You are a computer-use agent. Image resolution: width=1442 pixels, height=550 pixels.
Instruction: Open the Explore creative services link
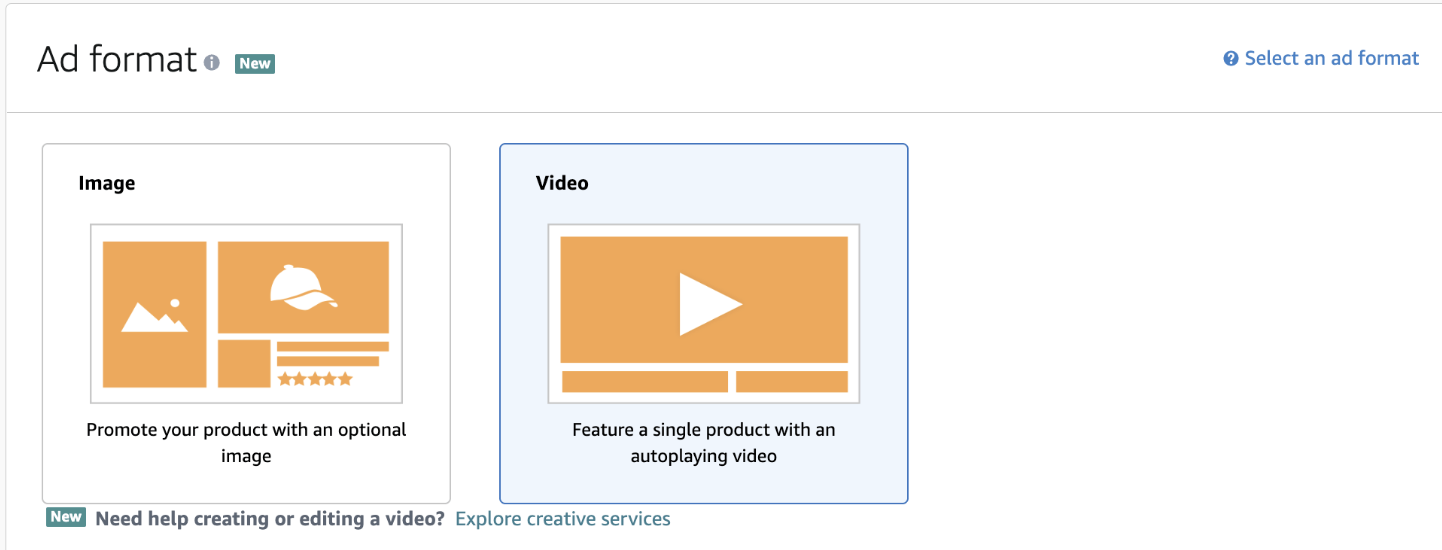pyautogui.click(x=562, y=519)
